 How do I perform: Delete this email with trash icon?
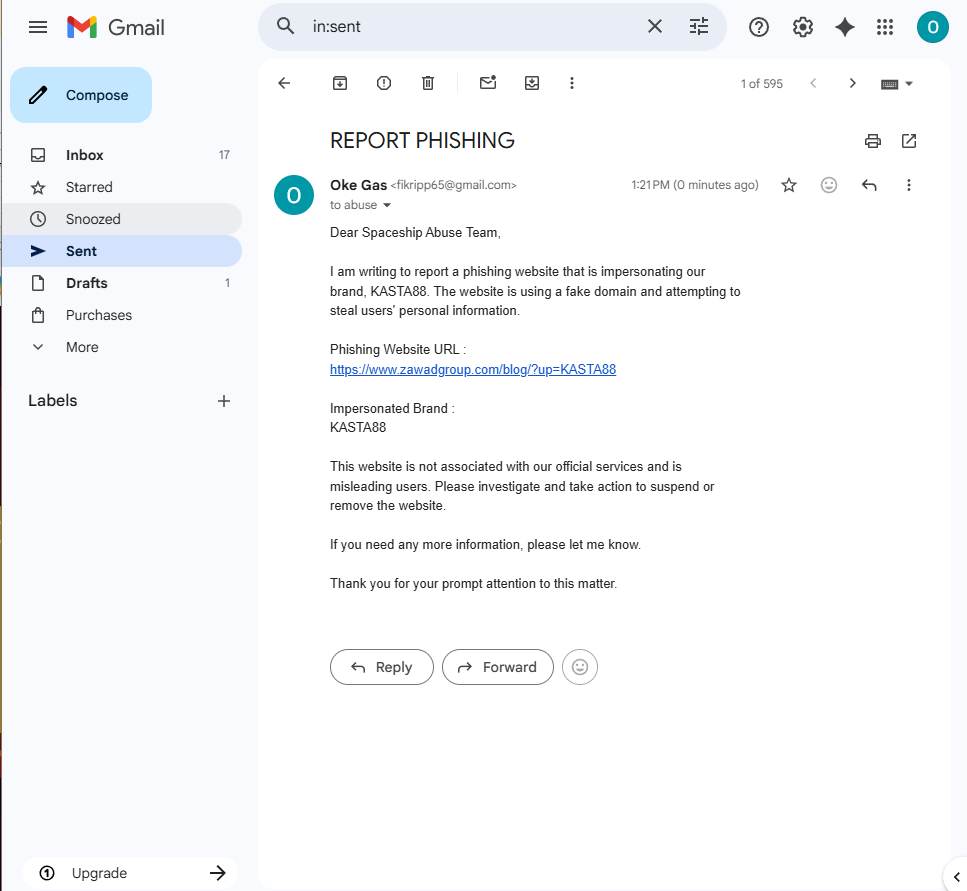pyautogui.click(x=427, y=83)
